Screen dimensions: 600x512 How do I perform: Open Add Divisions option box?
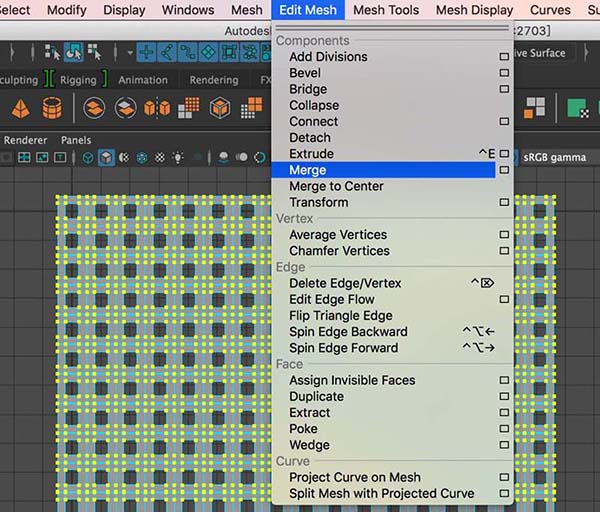pos(504,57)
